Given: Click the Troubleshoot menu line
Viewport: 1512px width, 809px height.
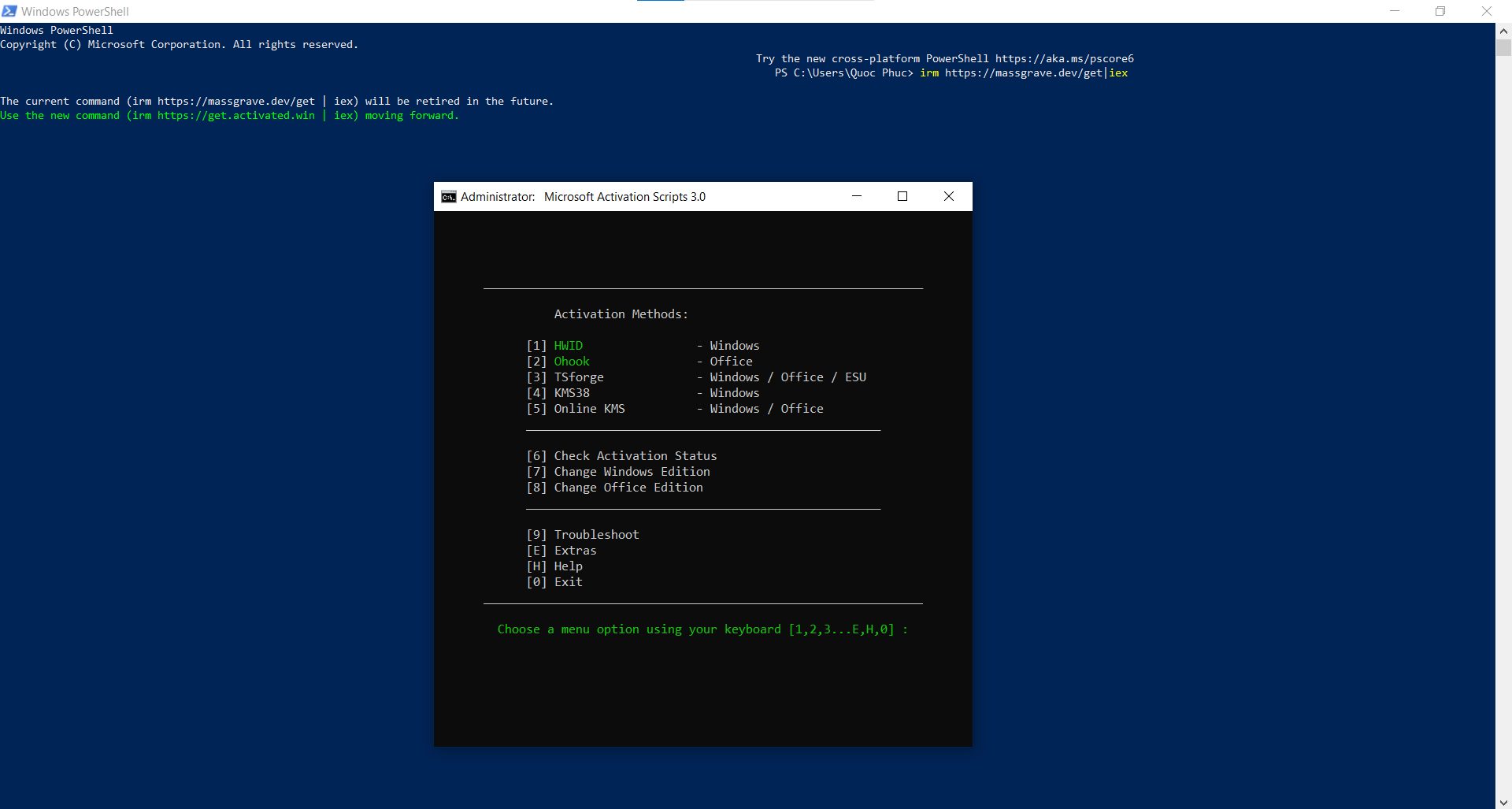Looking at the screenshot, I should coord(583,535).
